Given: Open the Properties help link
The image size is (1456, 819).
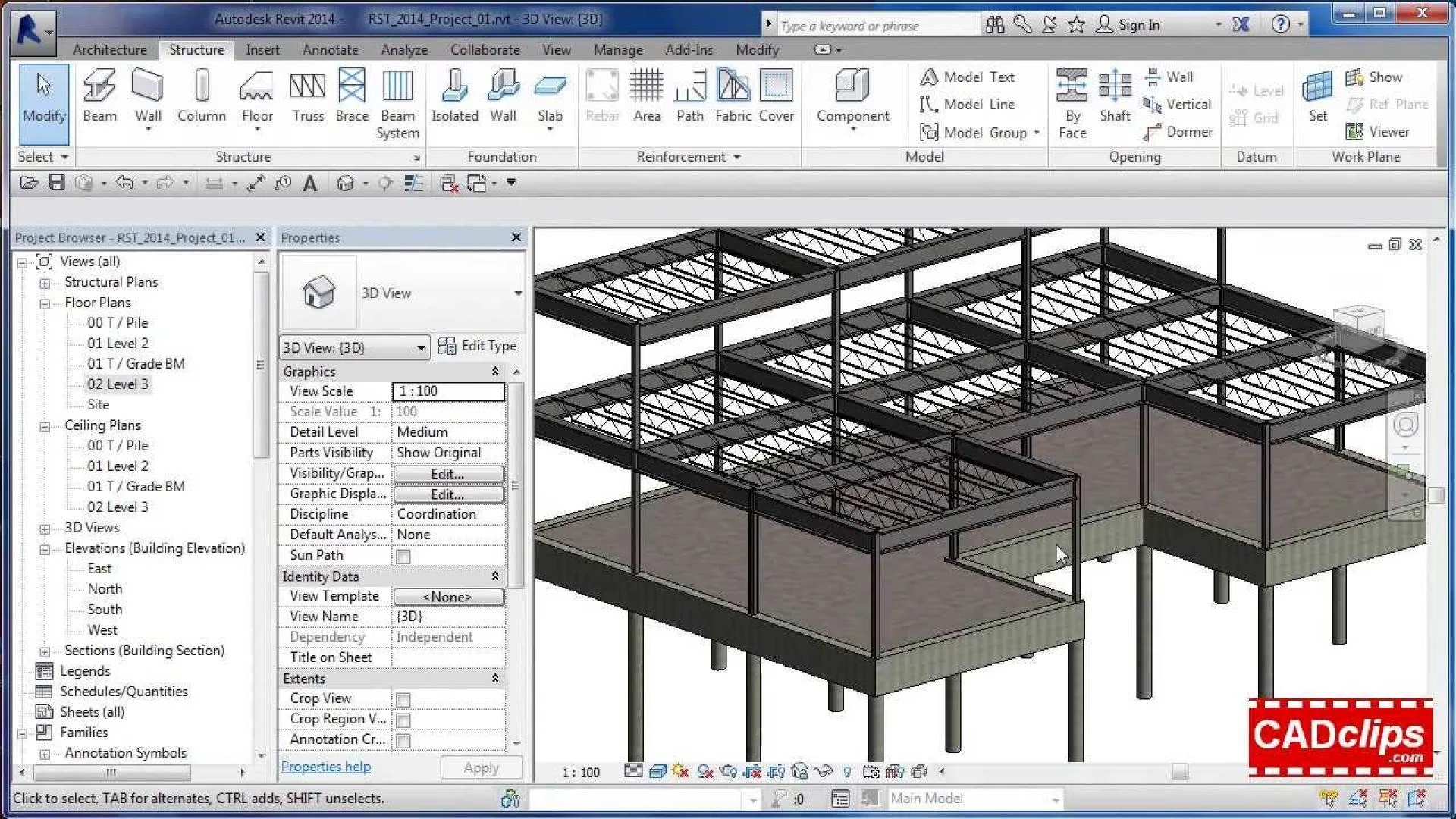Looking at the screenshot, I should [325, 767].
